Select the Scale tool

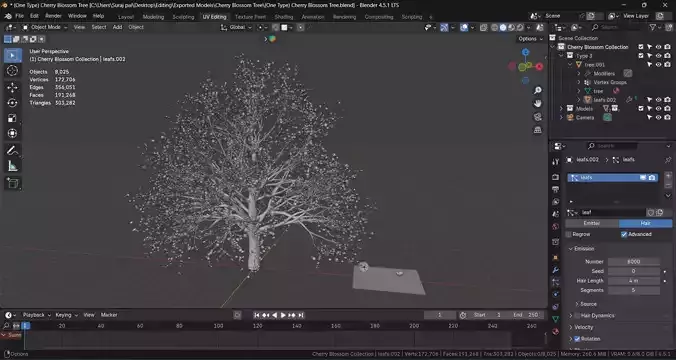tap(13, 118)
